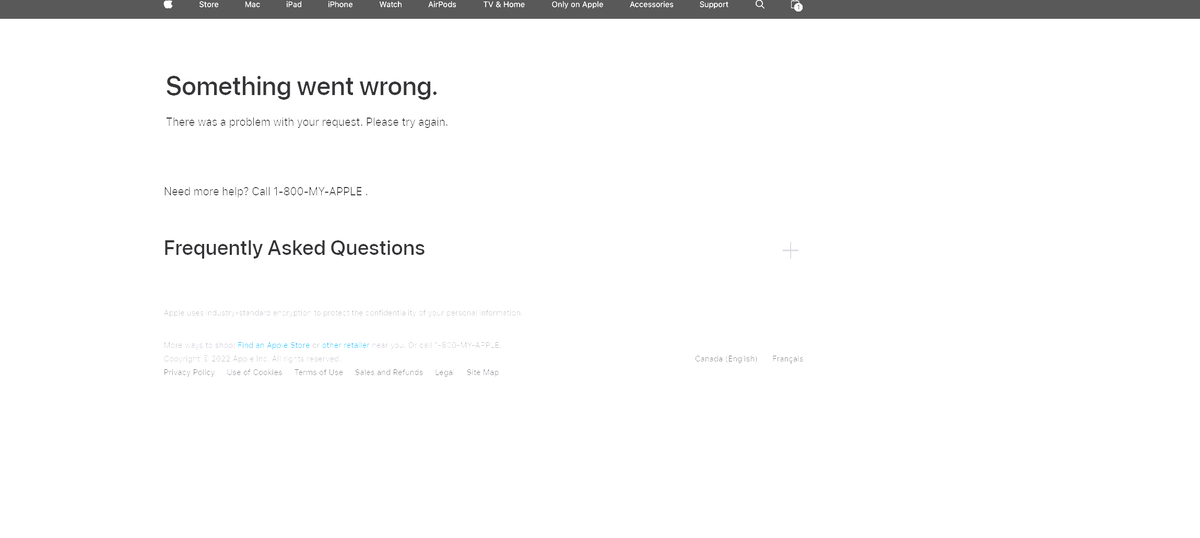Open the search magnifier icon
The width and height of the screenshot is (1200, 538).
pos(760,5)
